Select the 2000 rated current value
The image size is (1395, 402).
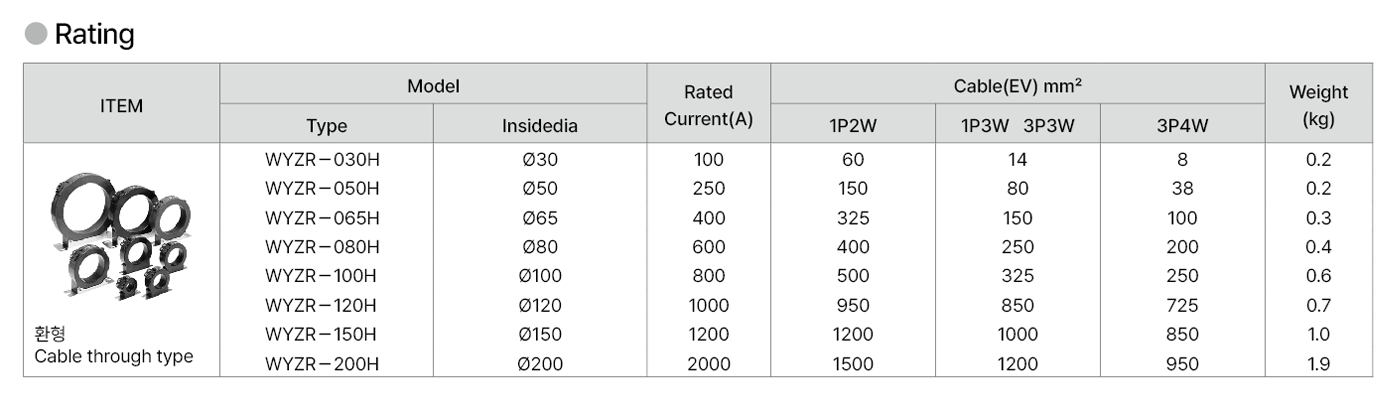pyautogui.click(x=709, y=364)
